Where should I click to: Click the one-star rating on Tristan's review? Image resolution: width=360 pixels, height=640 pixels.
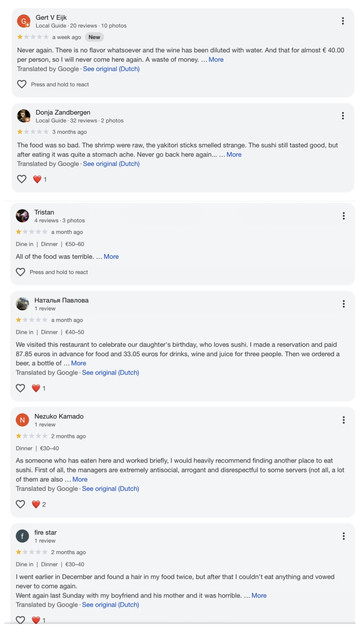(31, 232)
